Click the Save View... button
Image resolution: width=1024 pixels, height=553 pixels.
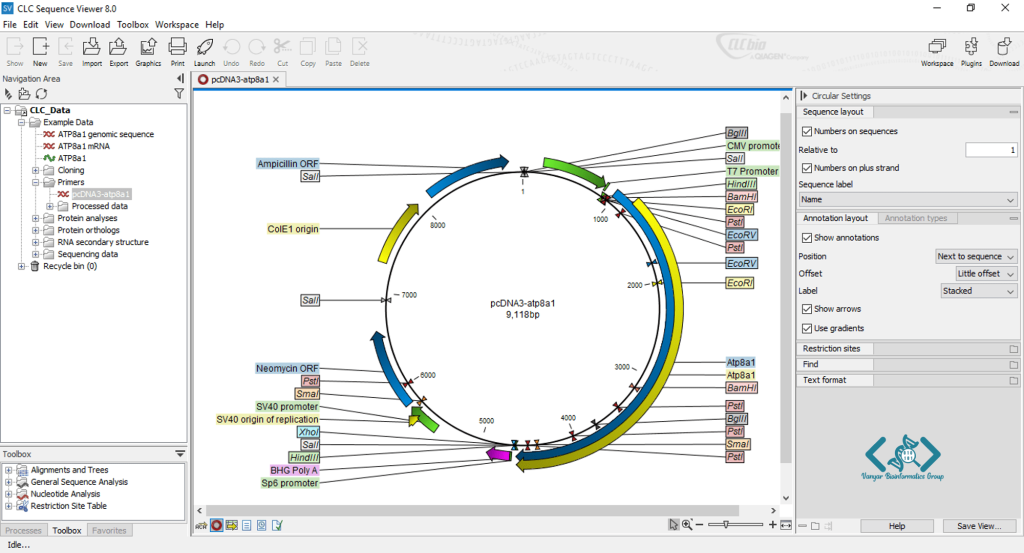pos(979,526)
